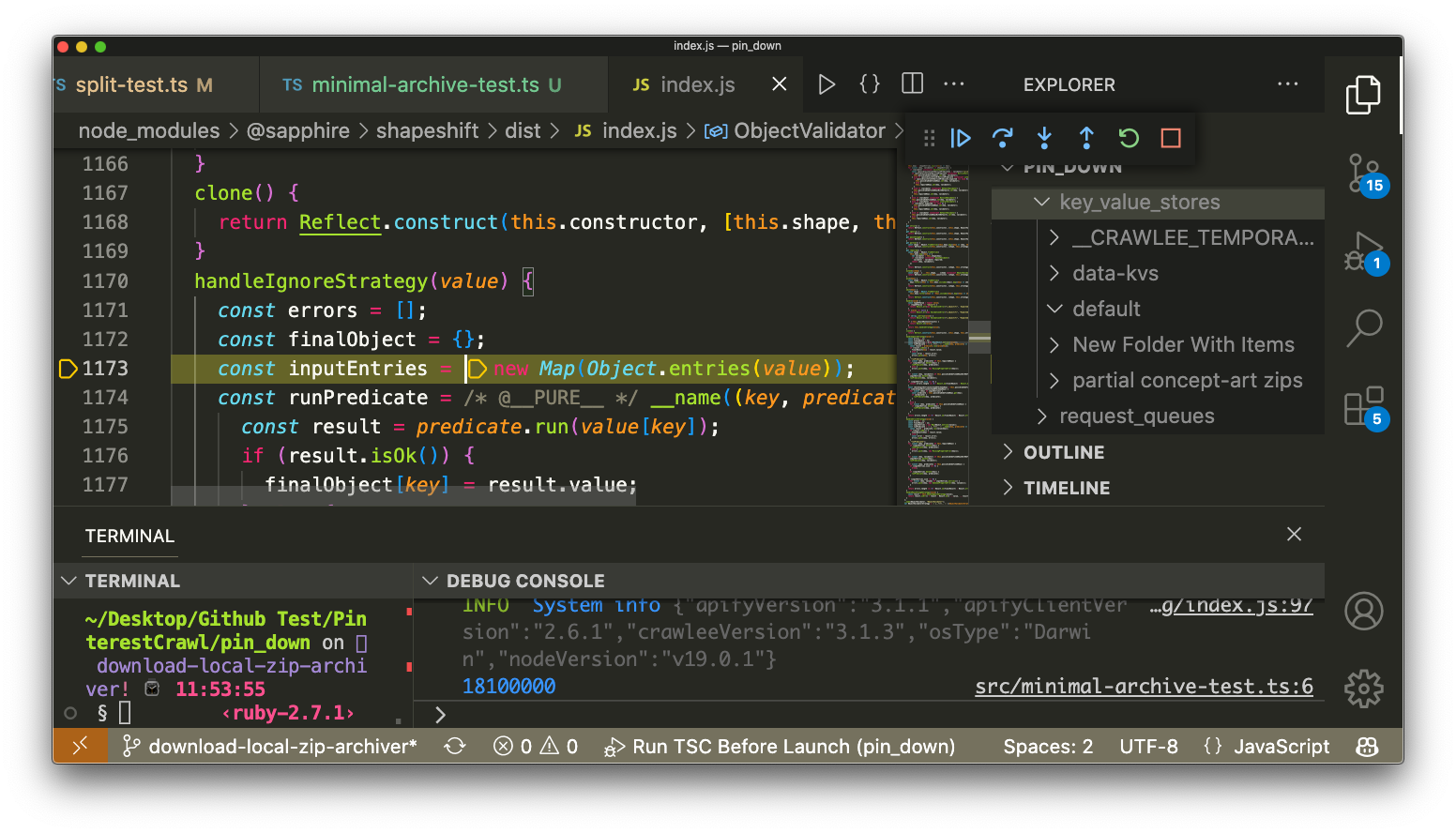1456x833 pixels.
Task: Run the file using the play icon
Action: coord(827,84)
